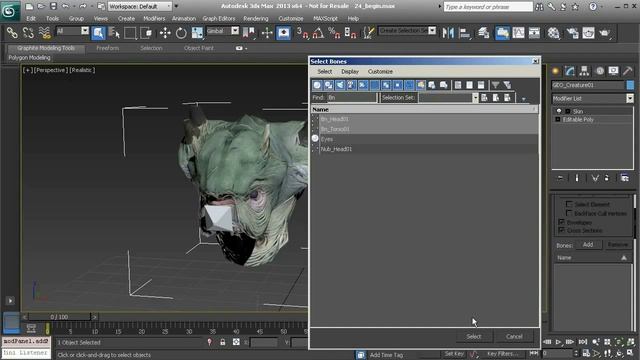Choose the Select and Move tool
The width and height of the screenshot is (640, 360).
[x=165, y=33]
